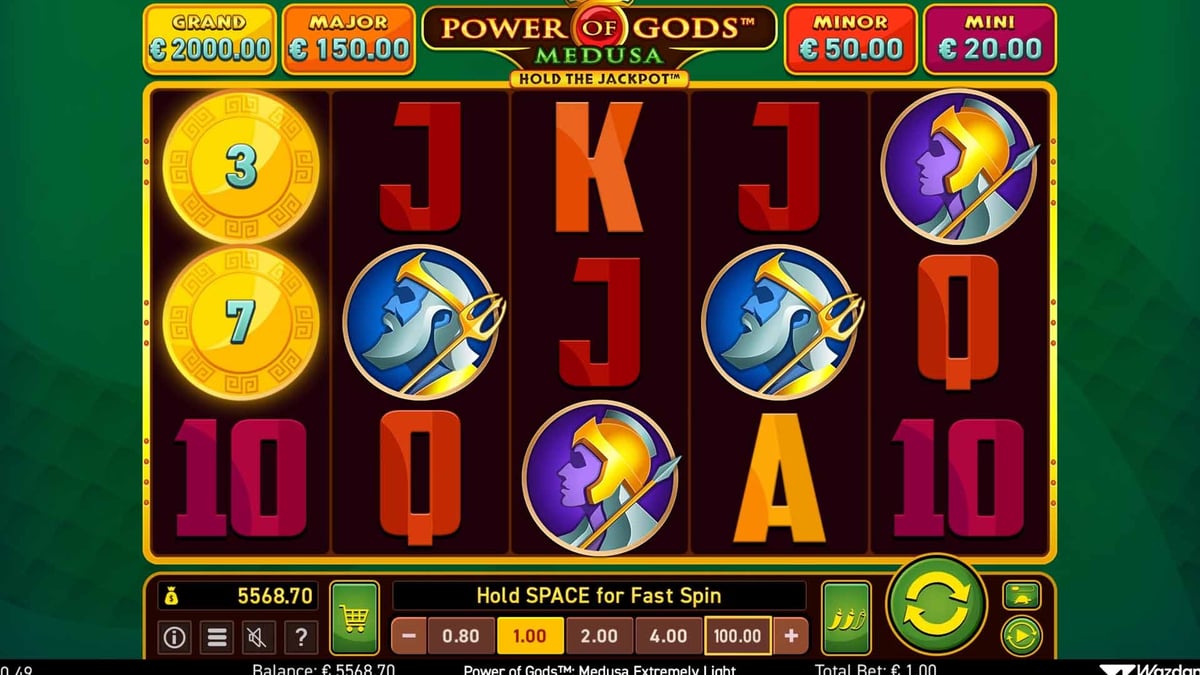The image size is (1200, 675).
Task: Open help with the question mark icon
Action: [x=301, y=635]
